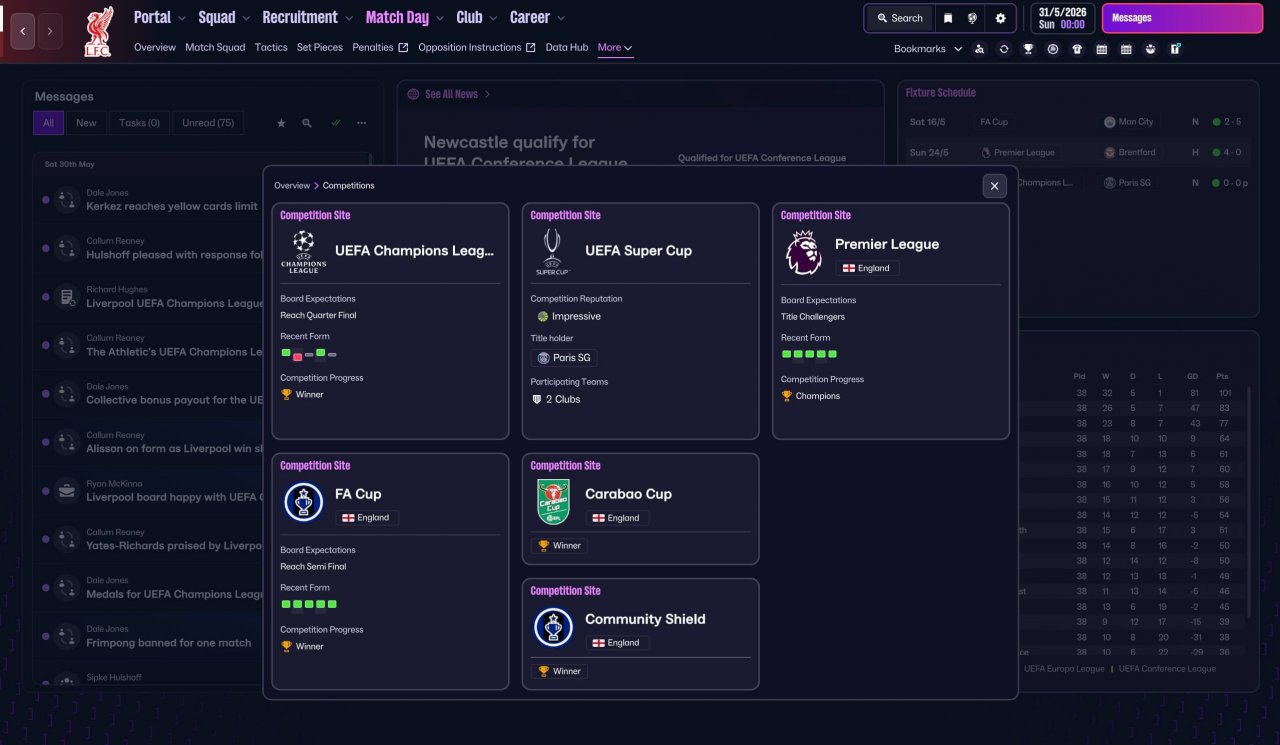Select the Unread (75) filter
This screenshot has width=1280, height=745.
tap(208, 123)
